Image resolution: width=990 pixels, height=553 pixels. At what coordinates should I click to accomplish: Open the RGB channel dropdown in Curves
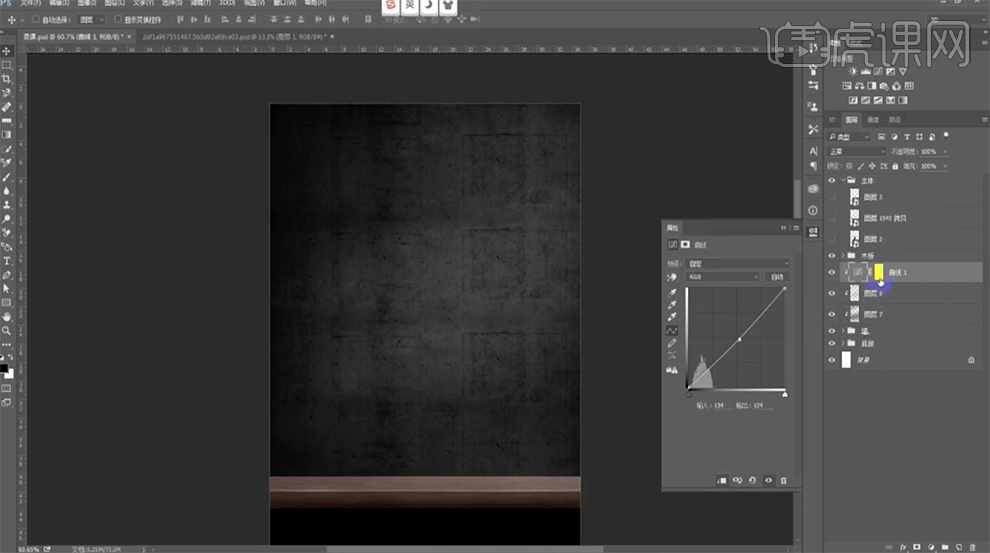coord(722,277)
